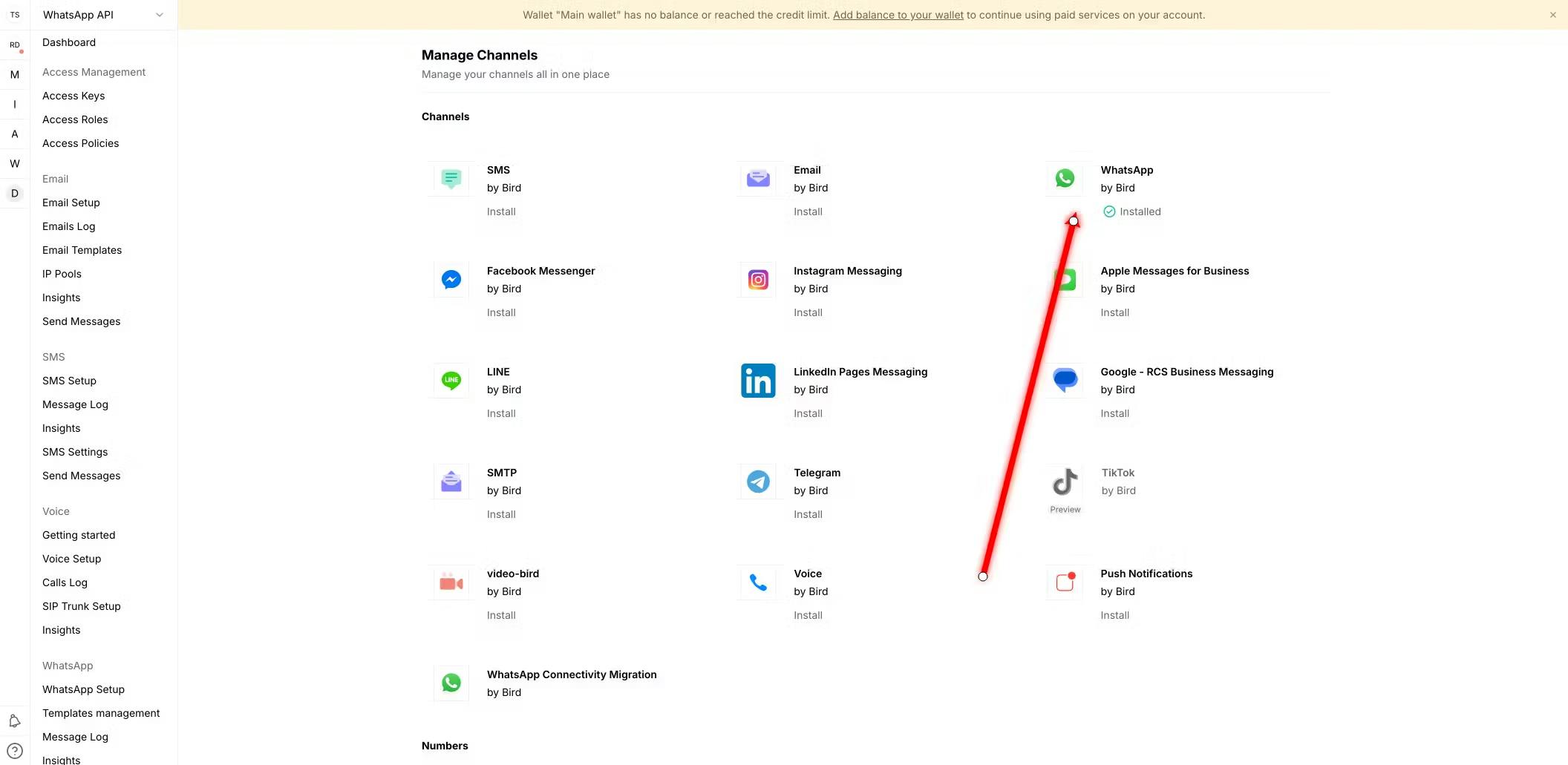Image resolution: width=1568 pixels, height=765 pixels.
Task: Dismiss the wallet balance warning banner
Action: [1552, 15]
